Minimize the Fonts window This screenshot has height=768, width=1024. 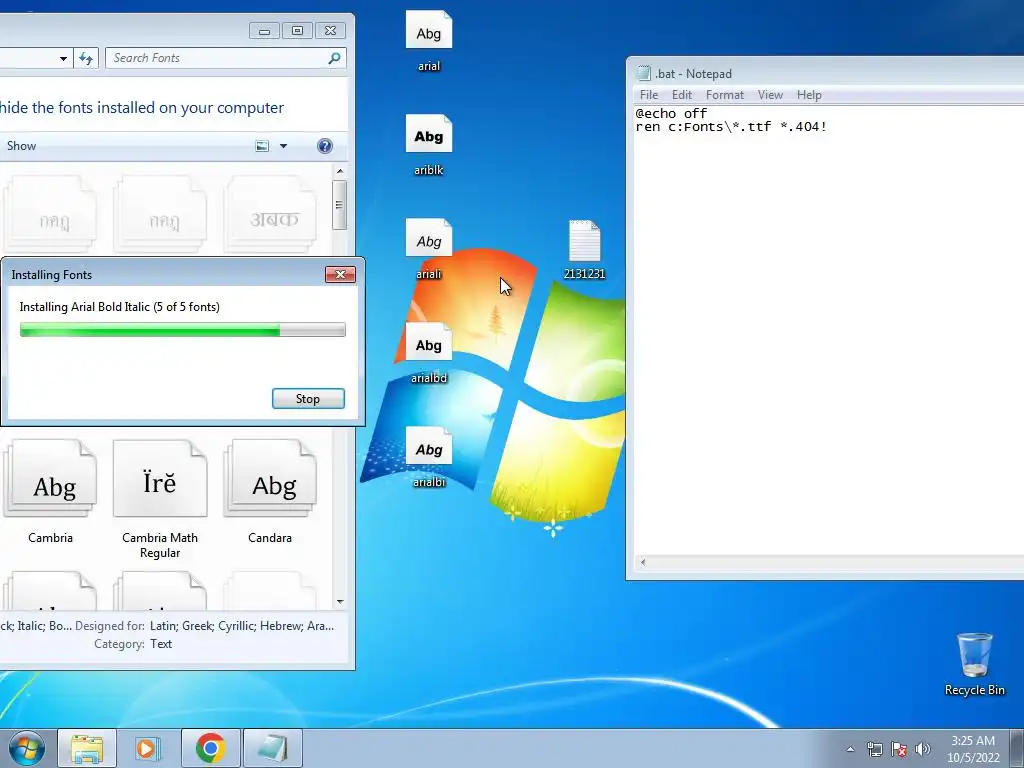[x=264, y=31]
